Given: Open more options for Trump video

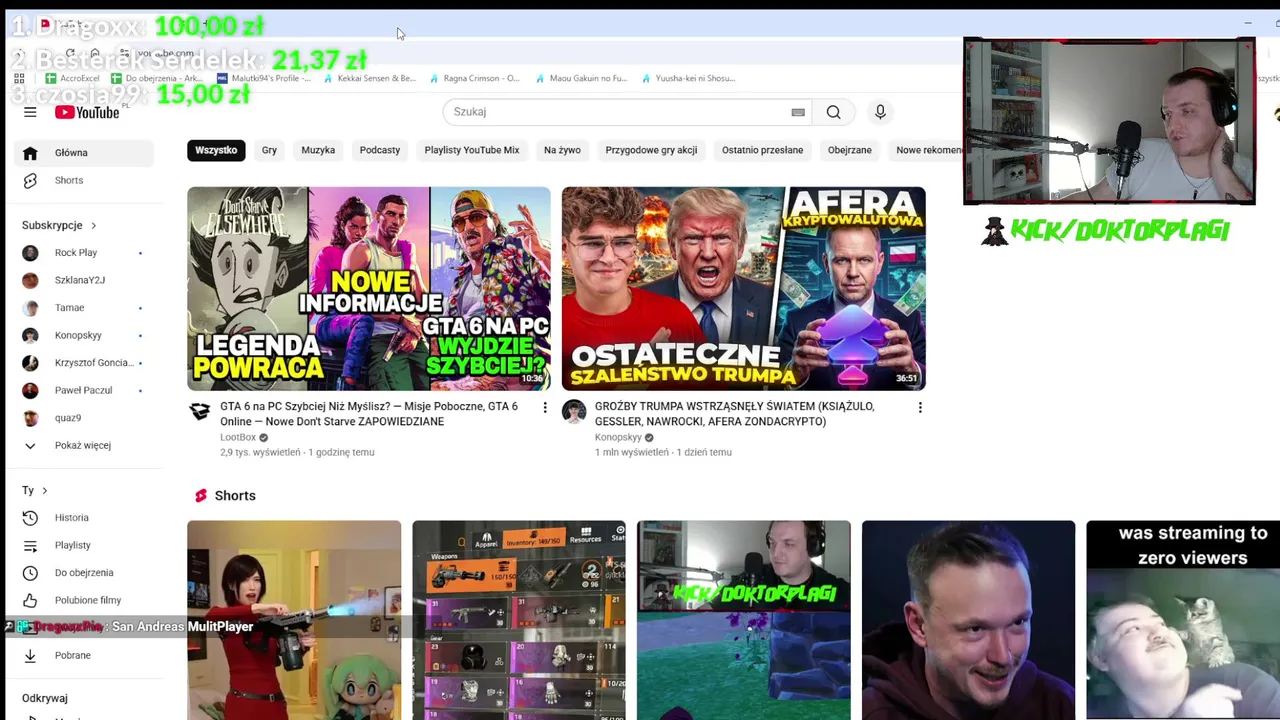Looking at the screenshot, I should coord(920,408).
